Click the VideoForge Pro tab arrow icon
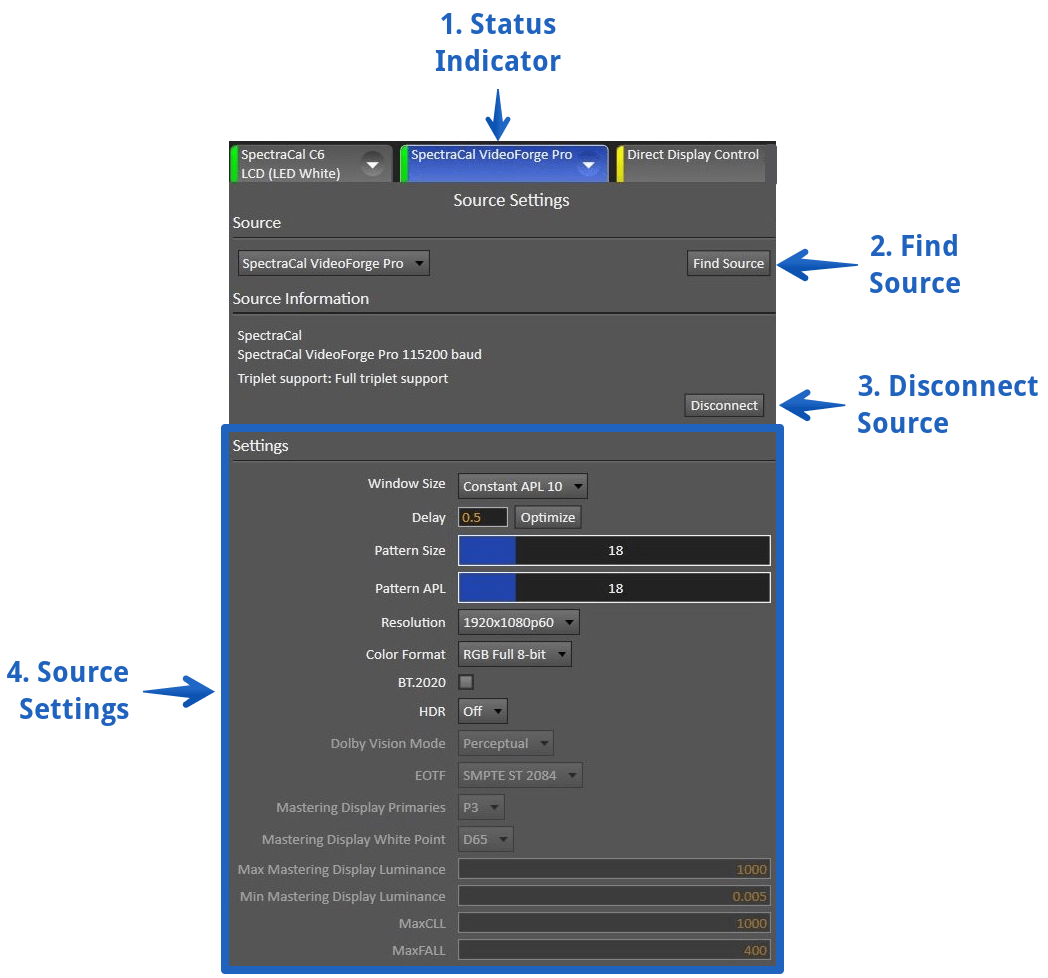Image resolution: width=1048 pixels, height=978 pixels. click(589, 165)
